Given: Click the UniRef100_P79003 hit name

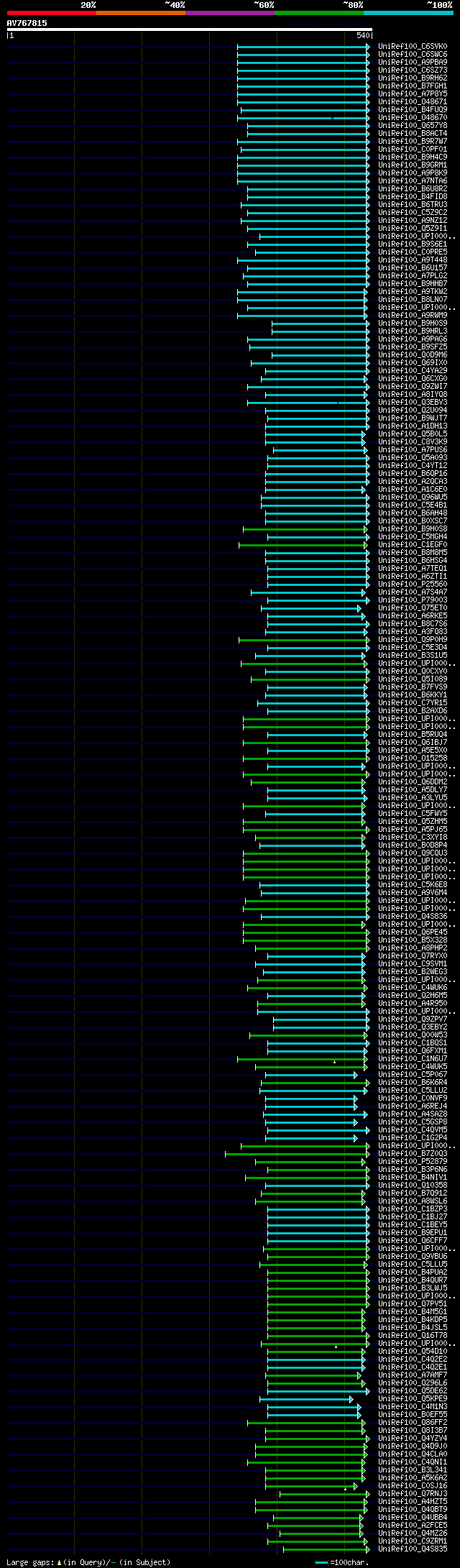Looking at the screenshot, I should pyautogui.click(x=413, y=600).
